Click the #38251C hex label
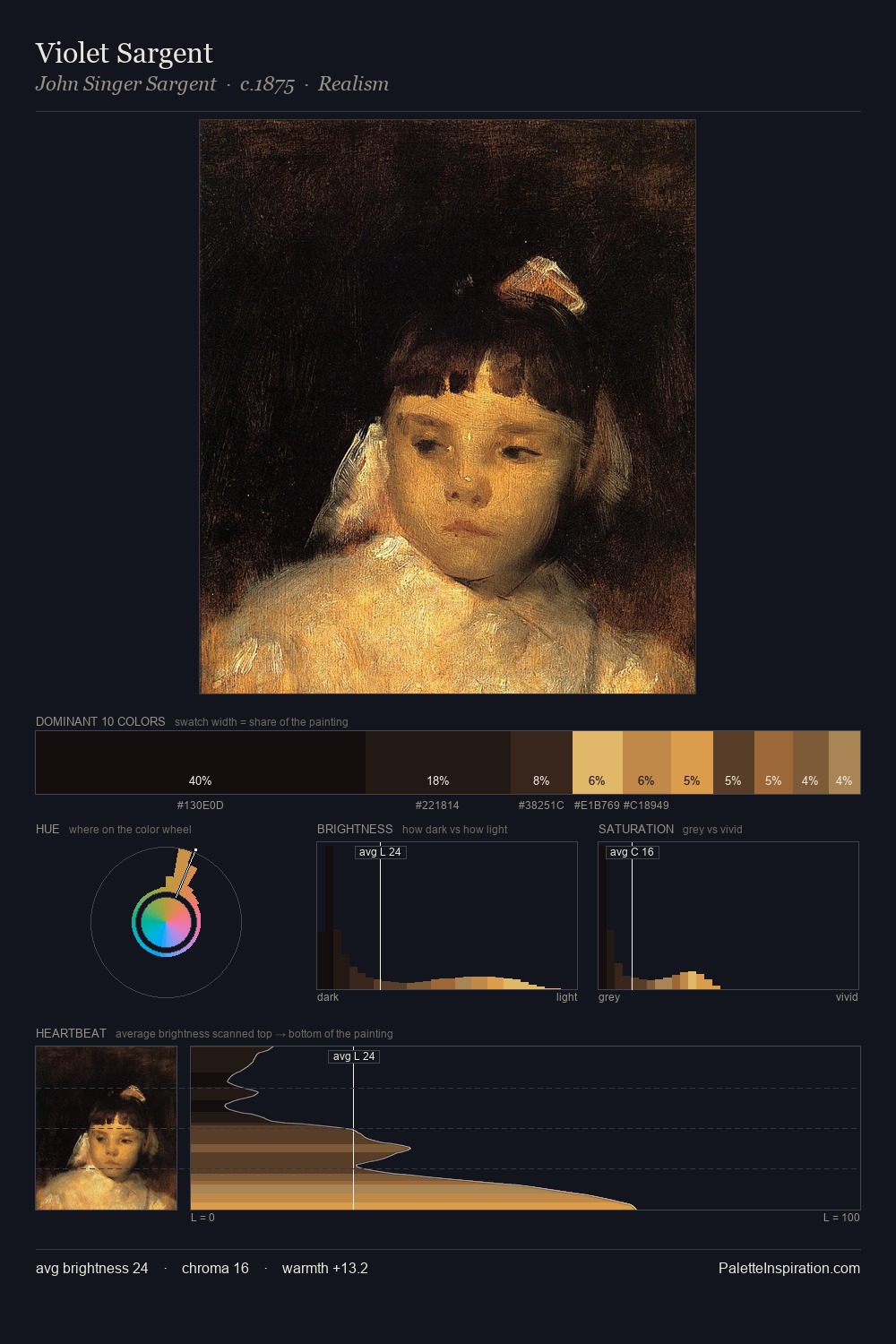The width and height of the screenshot is (896, 1344). (541, 806)
